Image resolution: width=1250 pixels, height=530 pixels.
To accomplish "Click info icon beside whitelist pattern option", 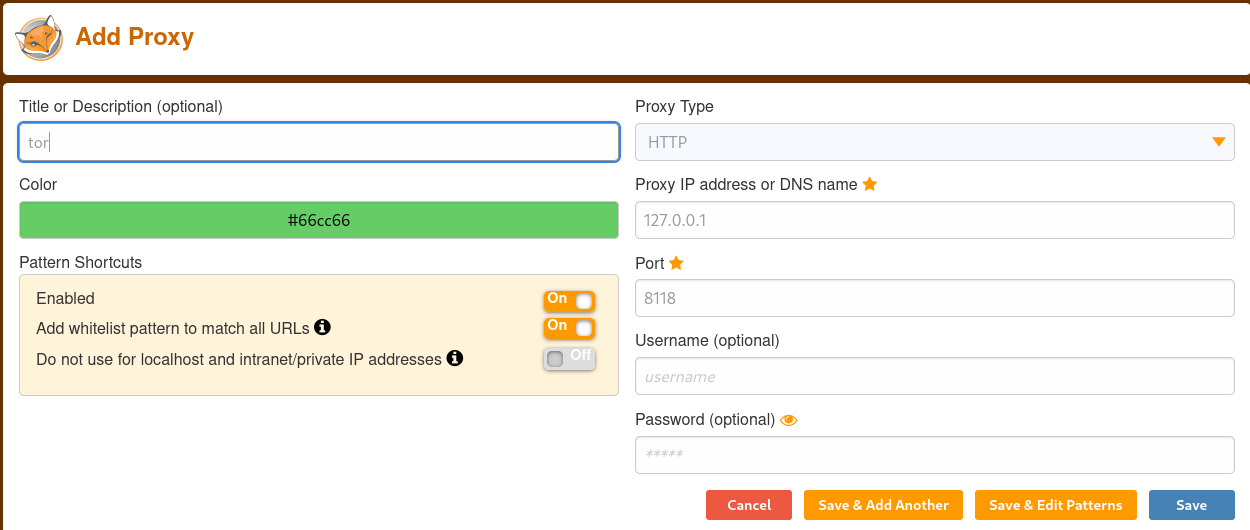I will click(x=322, y=327).
